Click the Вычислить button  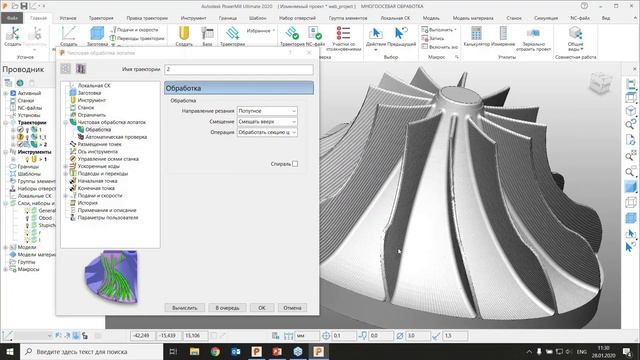coord(184,308)
